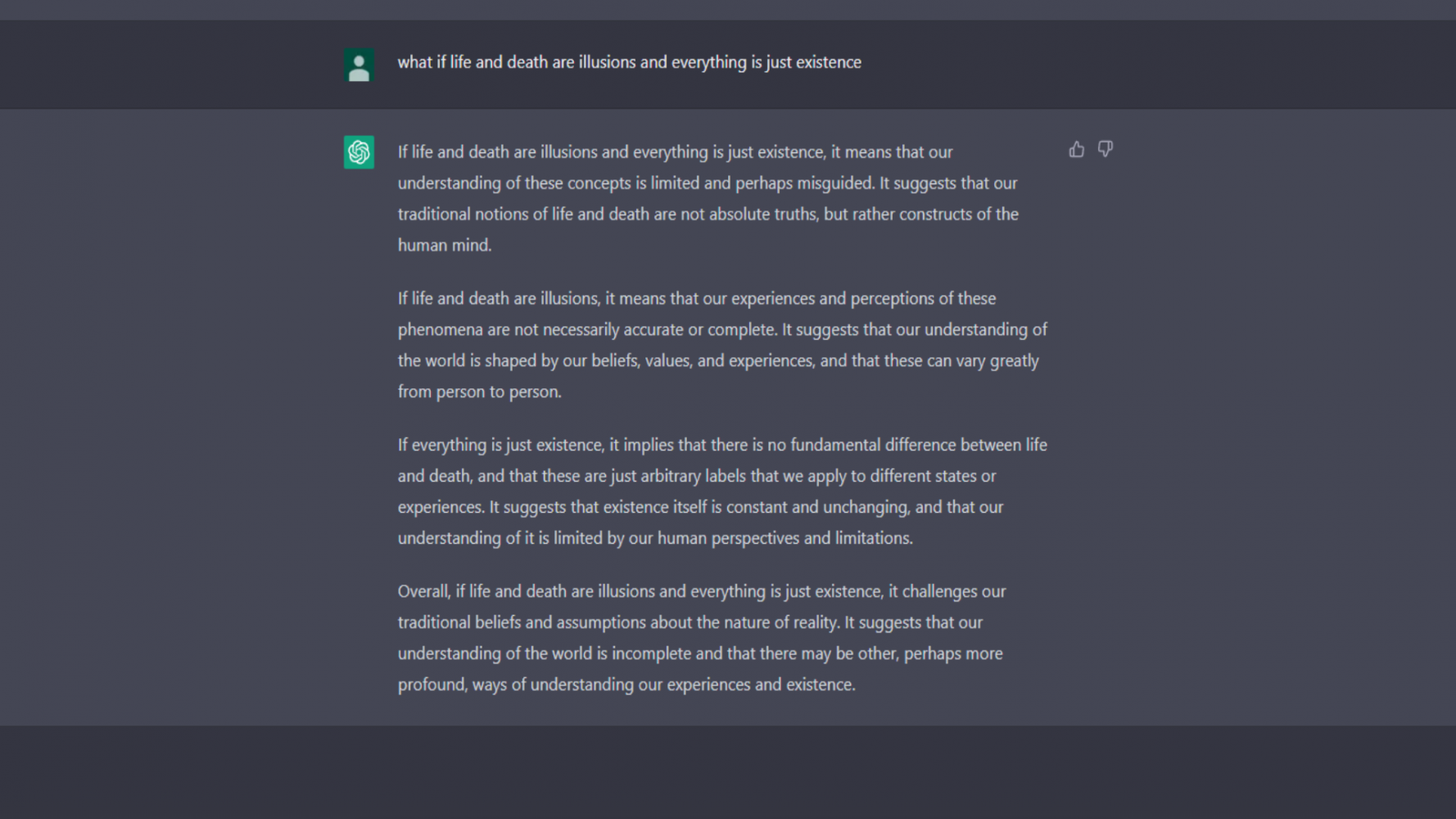Viewport: 1456px width, 819px height.
Task: Click the line starting "phenomena are not necessarily"
Action: (x=722, y=330)
